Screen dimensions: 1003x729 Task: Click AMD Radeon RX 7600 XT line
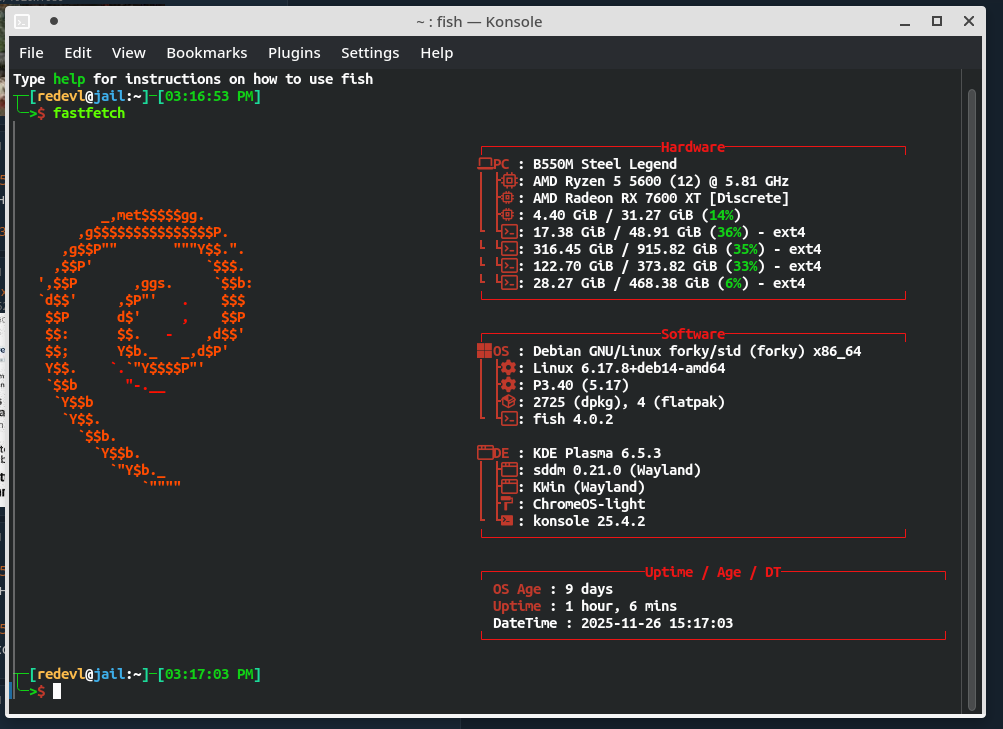click(x=661, y=198)
